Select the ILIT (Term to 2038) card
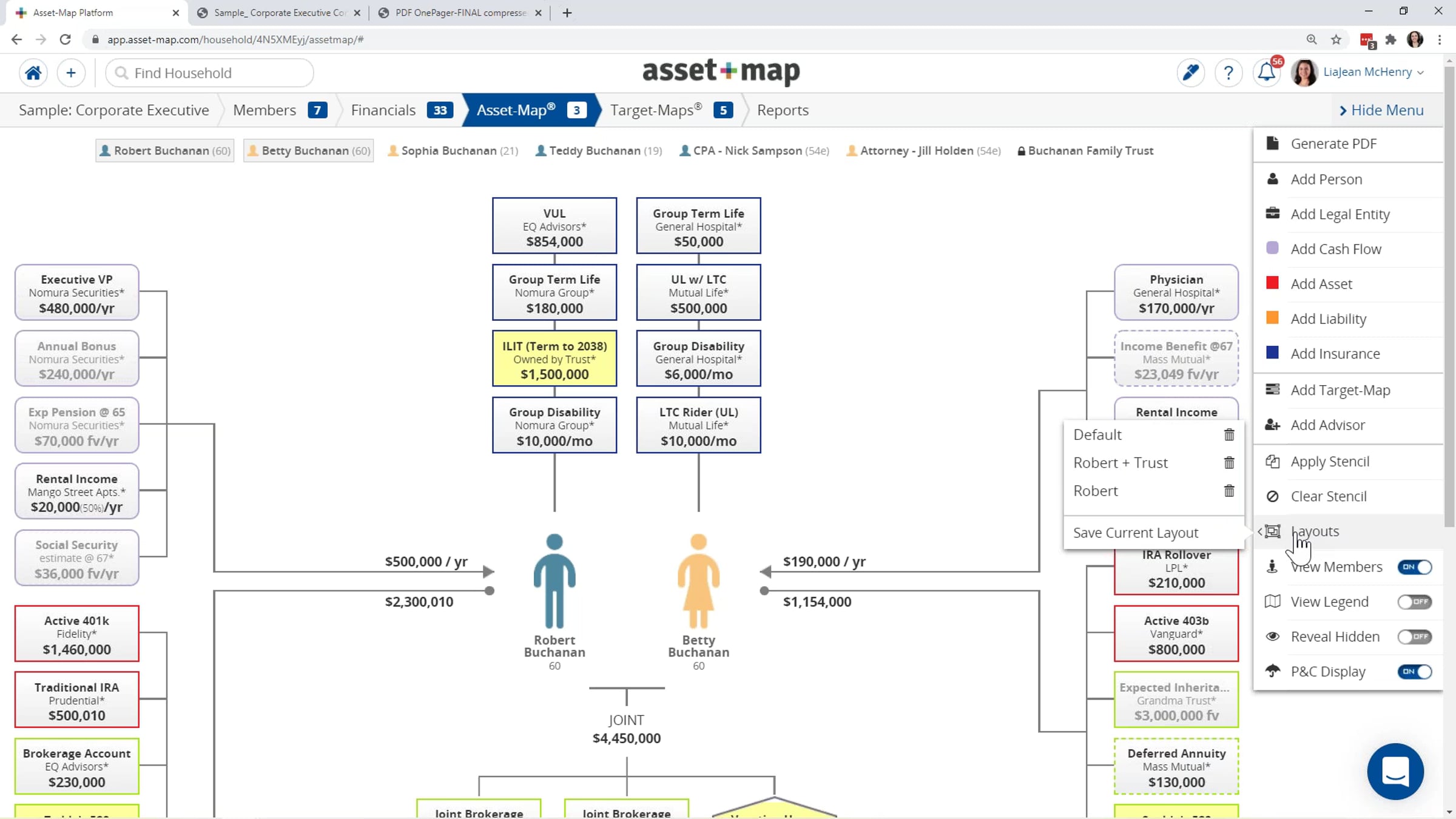 554,359
